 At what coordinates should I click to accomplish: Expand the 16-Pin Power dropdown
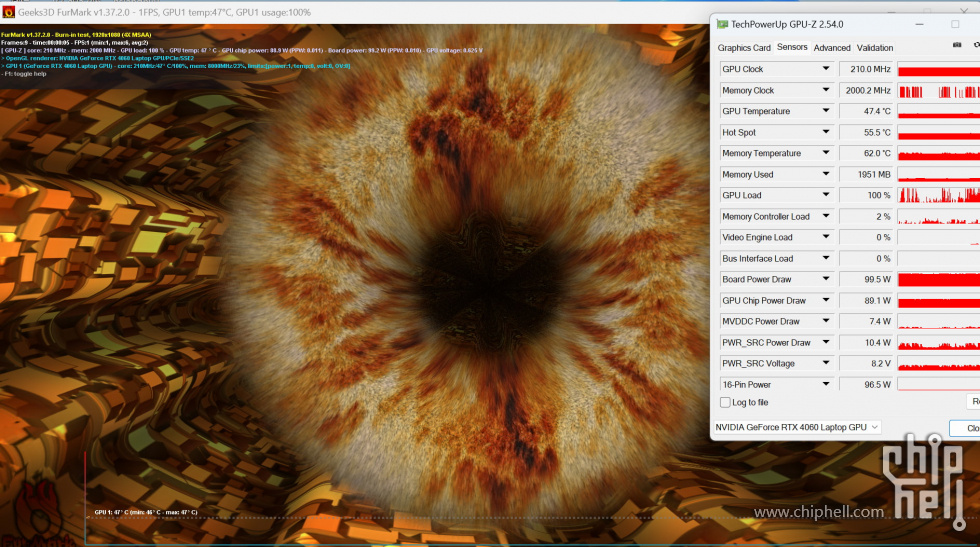826,384
